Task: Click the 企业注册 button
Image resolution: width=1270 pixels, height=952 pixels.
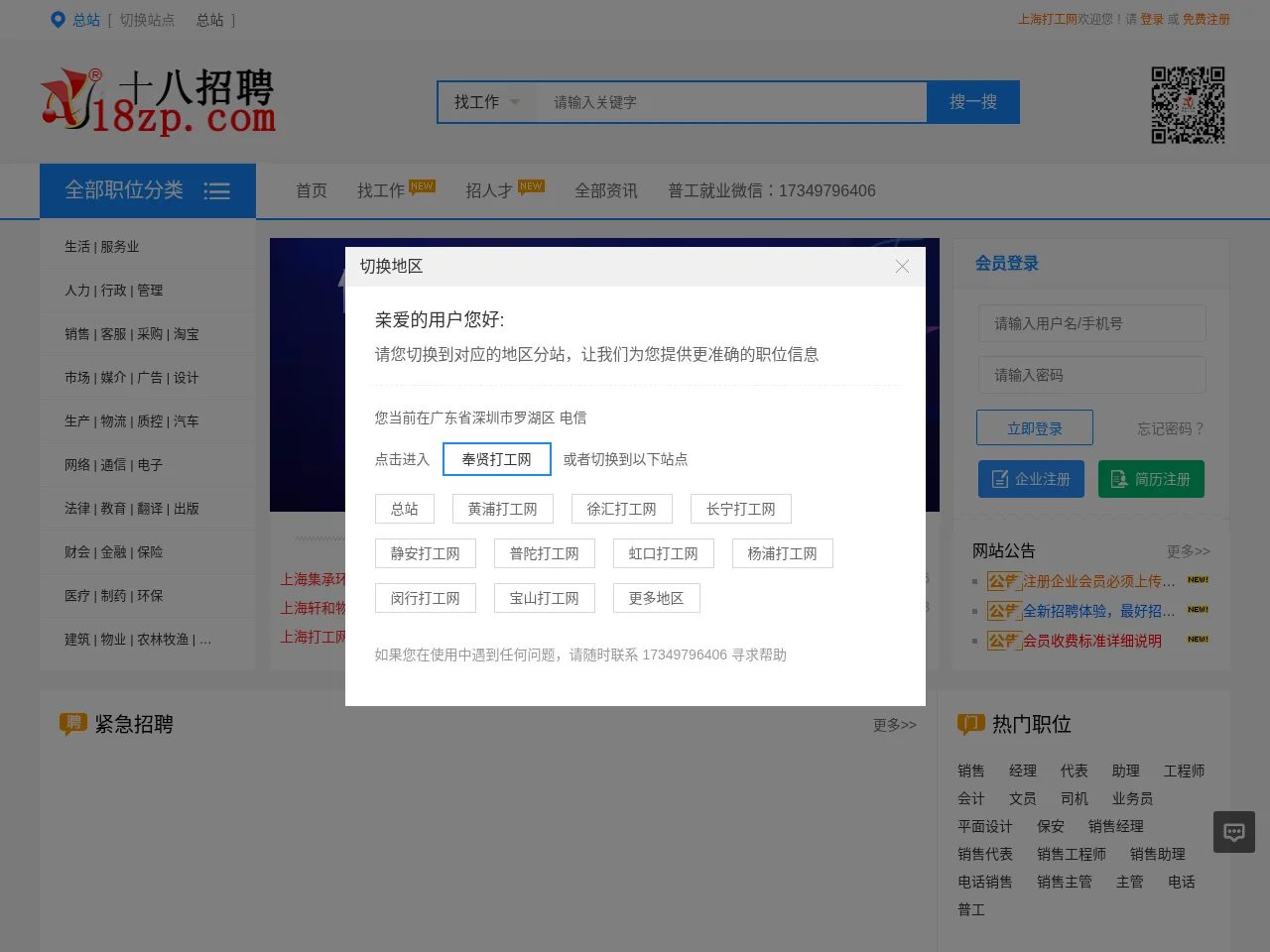Action: (x=1031, y=479)
